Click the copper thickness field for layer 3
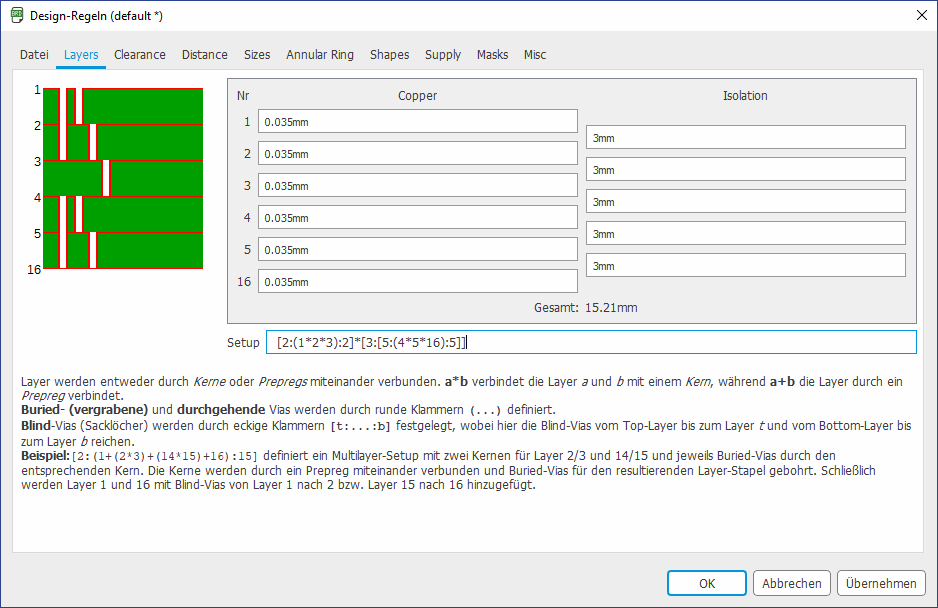 (418, 186)
